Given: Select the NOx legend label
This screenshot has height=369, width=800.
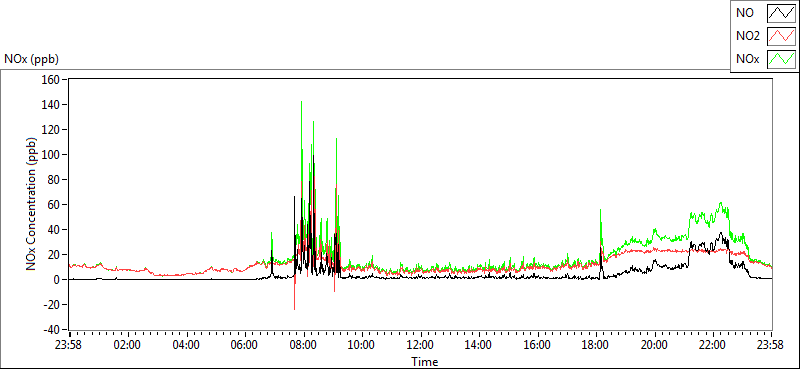Looking at the screenshot, I should tap(747, 59).
